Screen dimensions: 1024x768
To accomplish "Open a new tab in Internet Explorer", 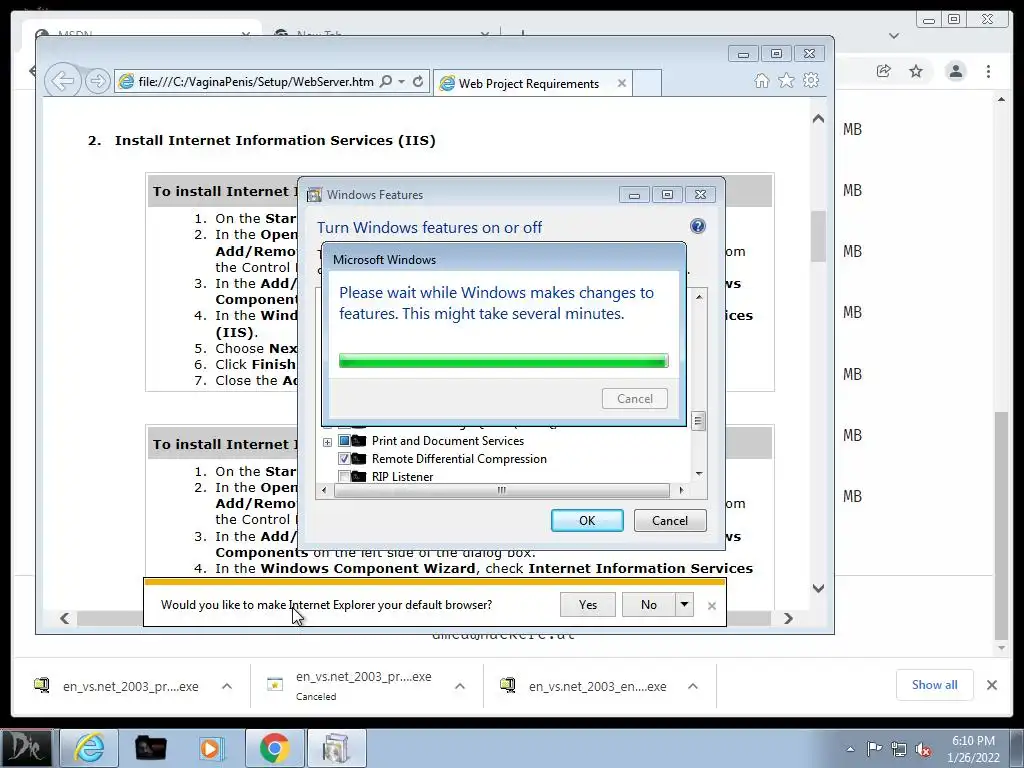I will click(x=647, y=84).
